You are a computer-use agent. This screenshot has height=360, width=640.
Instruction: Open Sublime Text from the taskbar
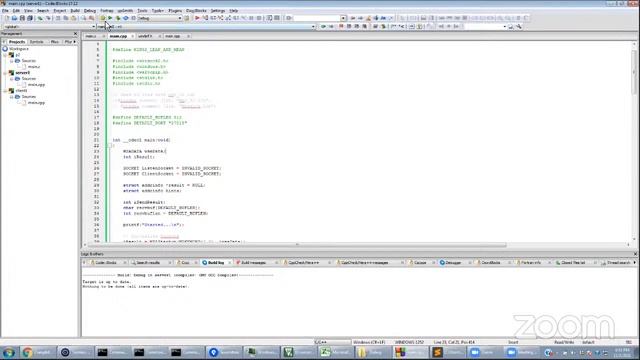pyautogui.click(x=448, y=352)
